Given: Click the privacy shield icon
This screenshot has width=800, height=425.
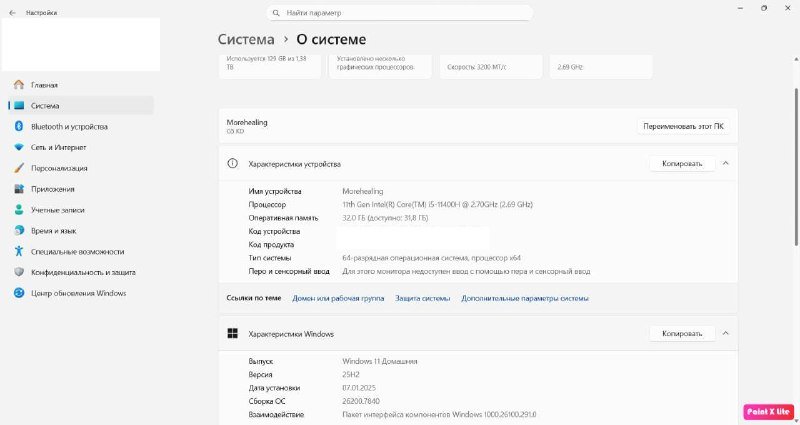Looking at the screenshot, I should 19,272.
